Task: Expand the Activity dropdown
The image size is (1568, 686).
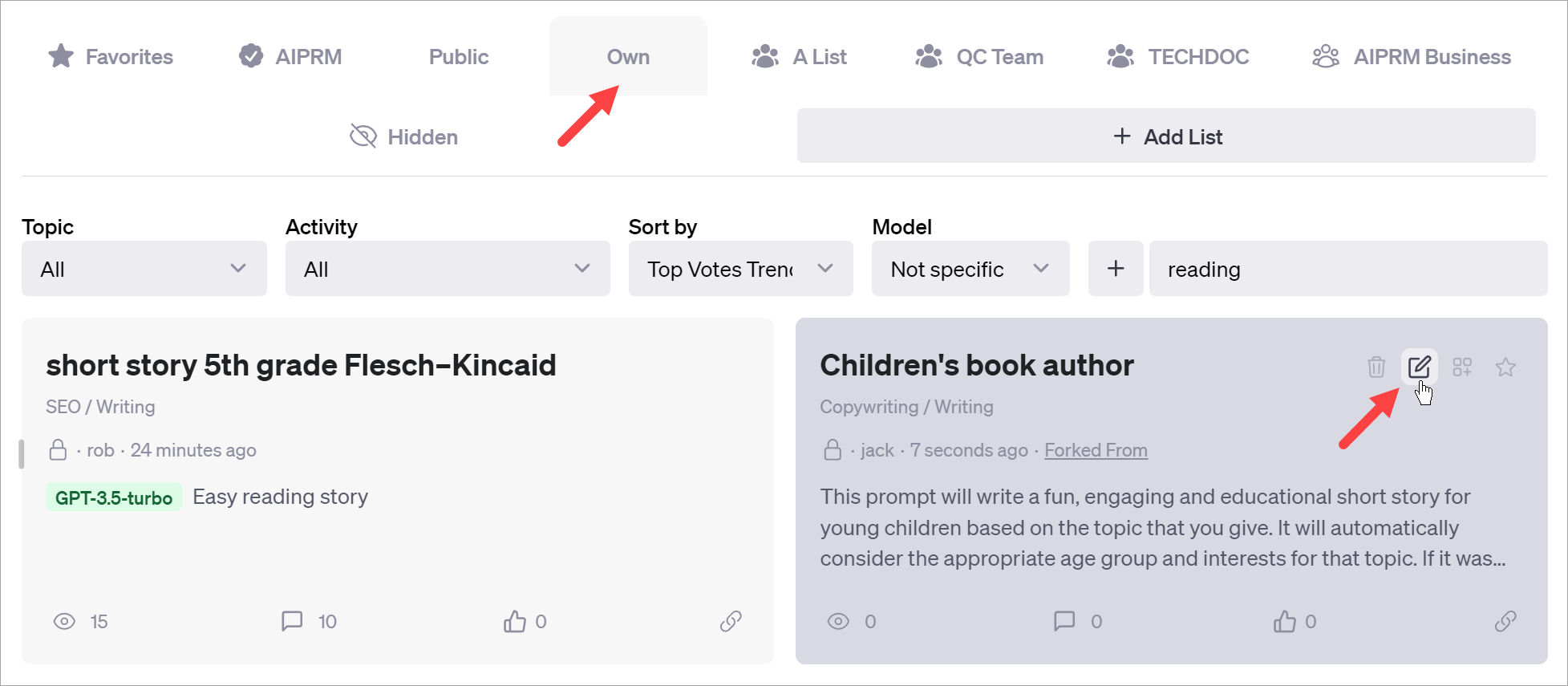Action: coord(447,269)
